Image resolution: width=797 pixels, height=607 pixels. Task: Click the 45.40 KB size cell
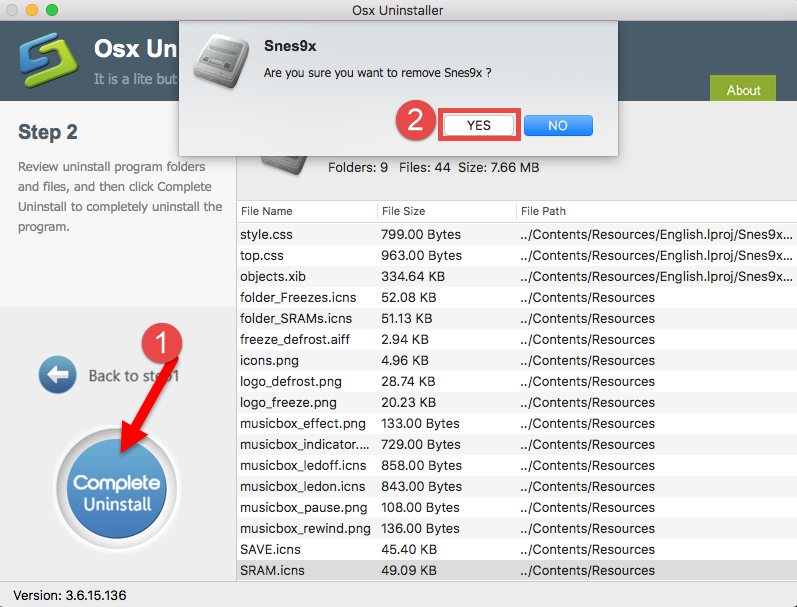click(409, 550)
